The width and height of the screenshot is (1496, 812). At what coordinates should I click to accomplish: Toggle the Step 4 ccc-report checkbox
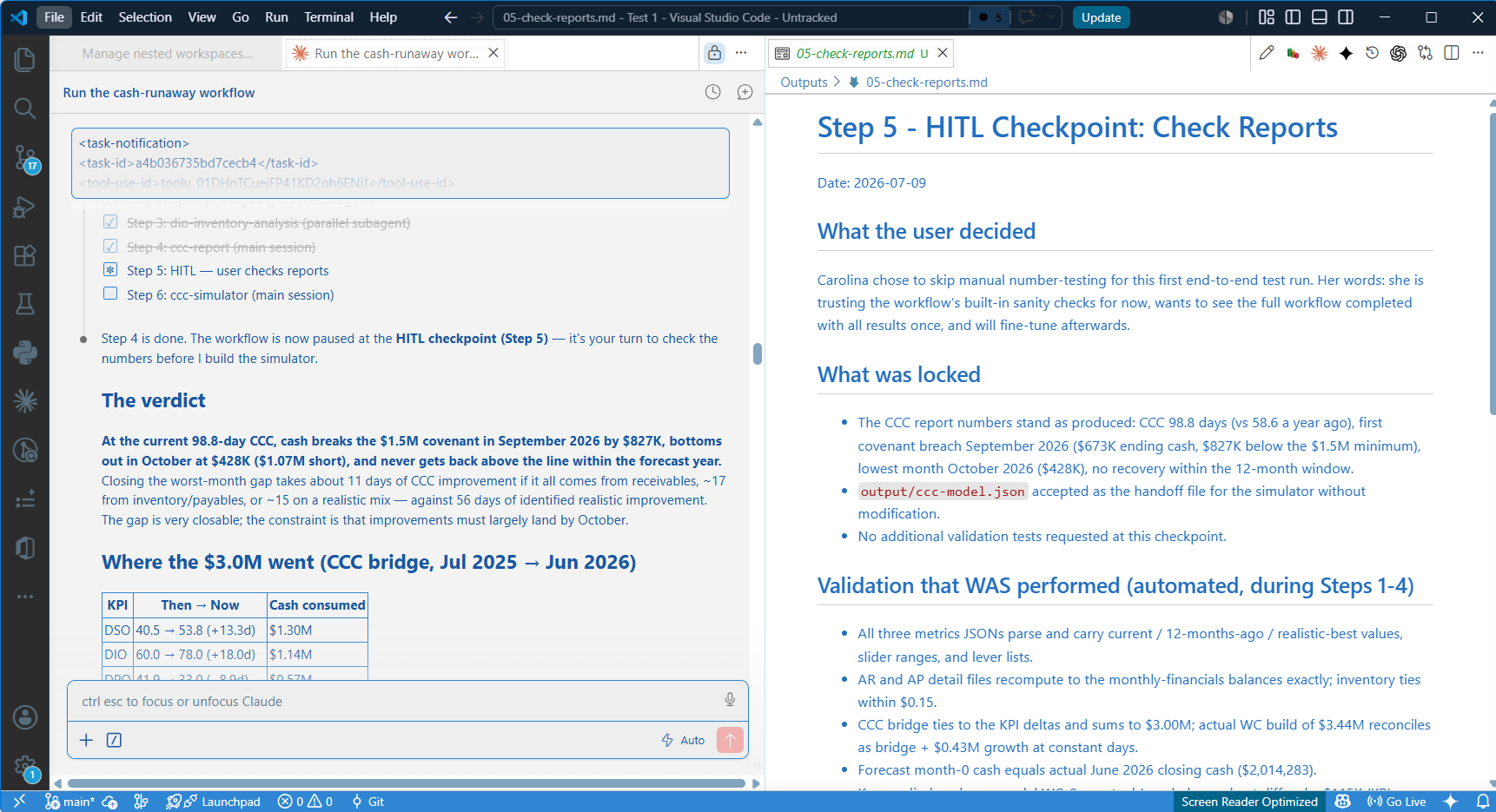point(110,246)
